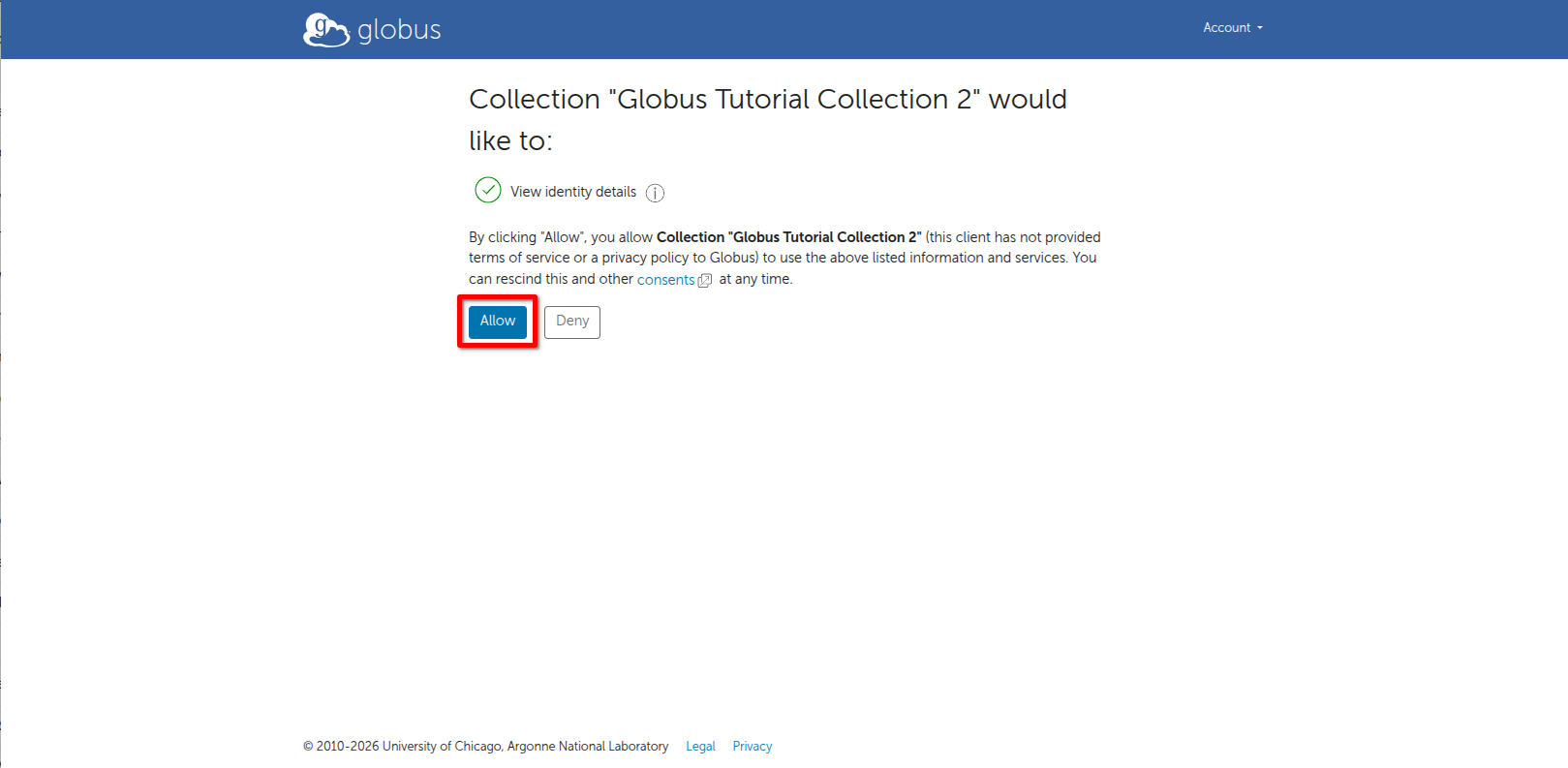Click the info icon next to View identity details
Screen dimensions: 1568x768
656,193
